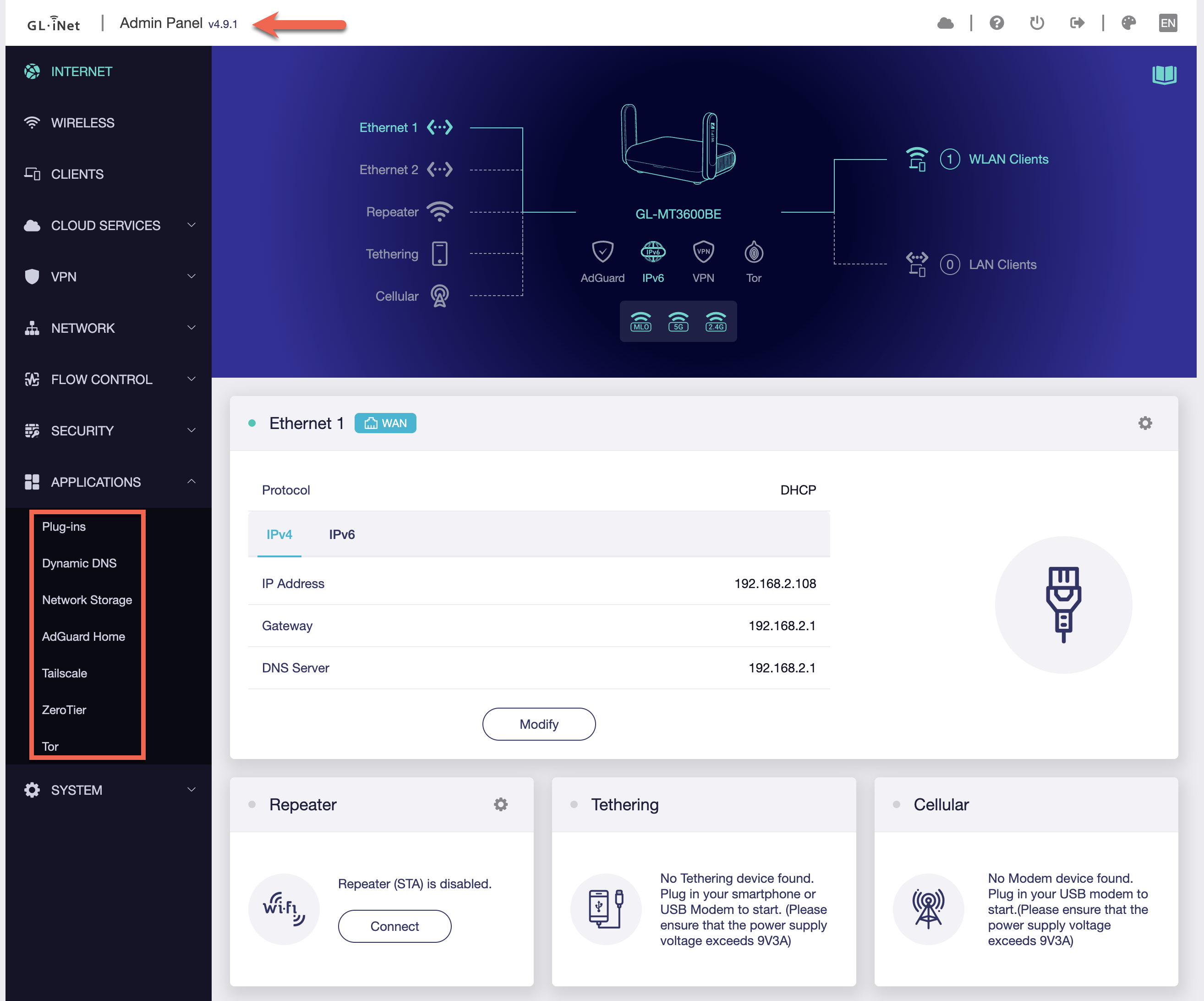Open the theme palette icon
Viewport: 1204px width, 1001px height.
pyautogui.click(x=1129, y=23)
